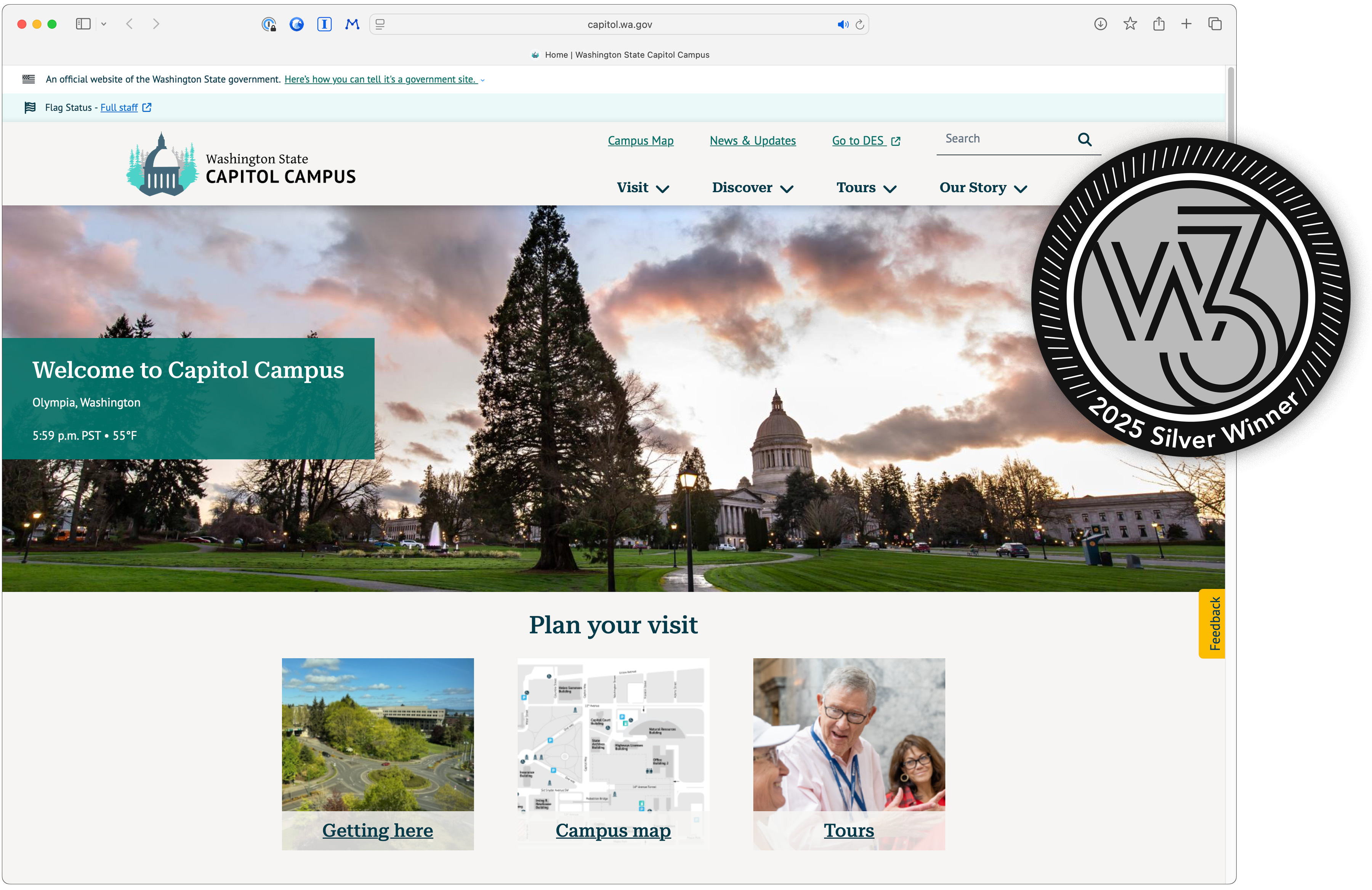Click the search magnifier icon
Viewport: 1372px width, 890px height.
[x=1084, y=139]
